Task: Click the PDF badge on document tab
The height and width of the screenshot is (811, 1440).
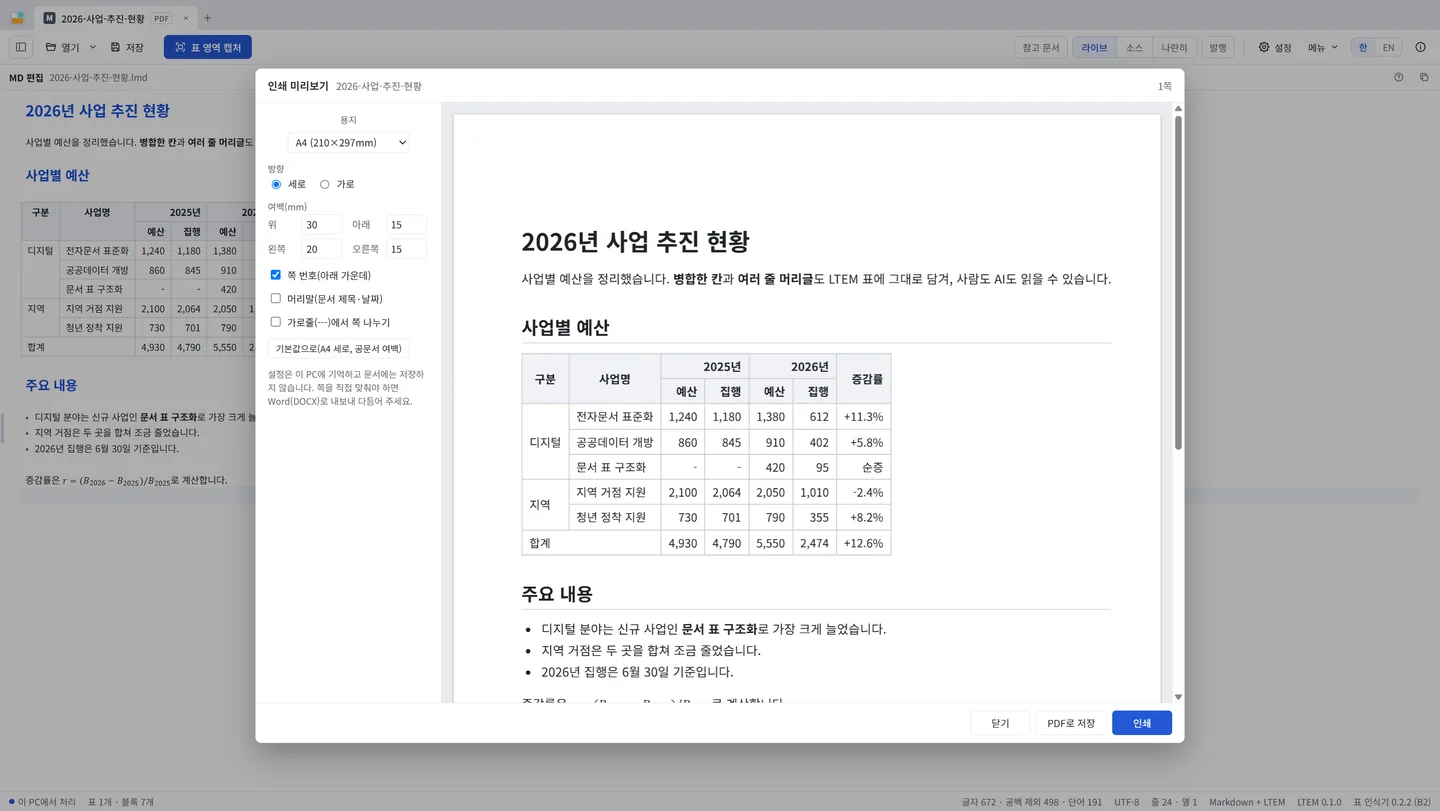Action: pyautogui.click(x=161, y=18)
